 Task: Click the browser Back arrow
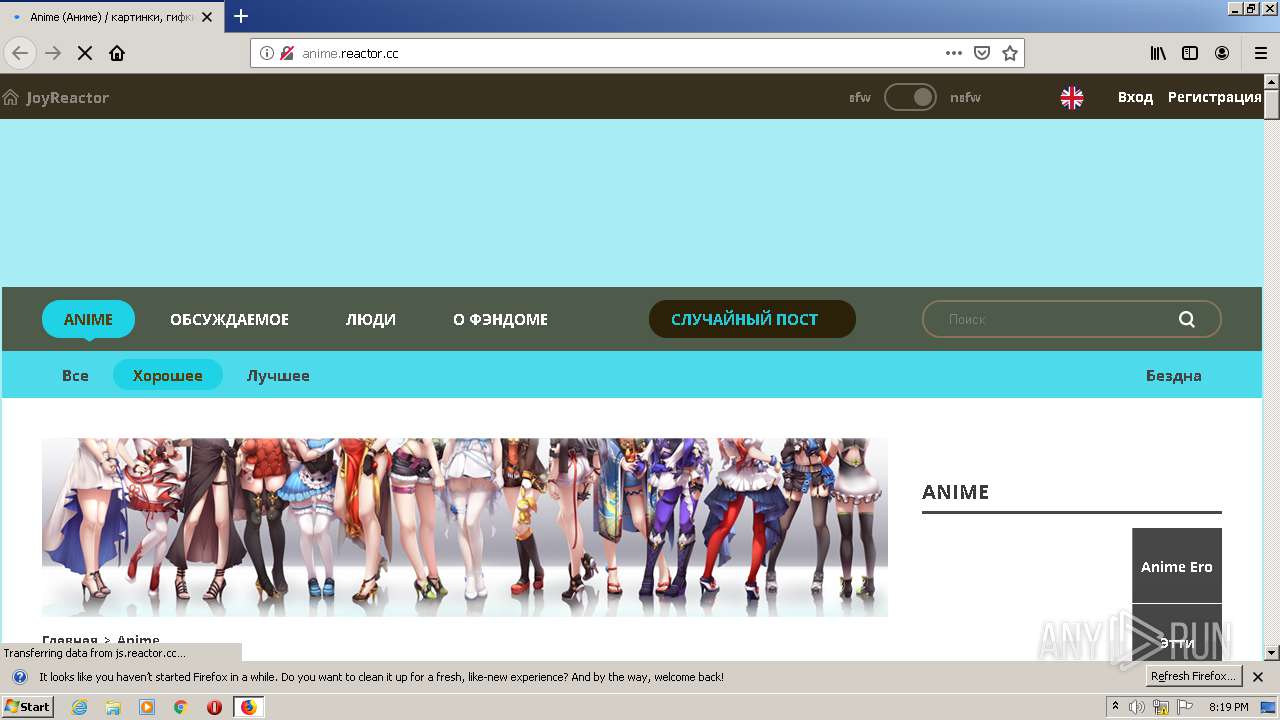20,53
